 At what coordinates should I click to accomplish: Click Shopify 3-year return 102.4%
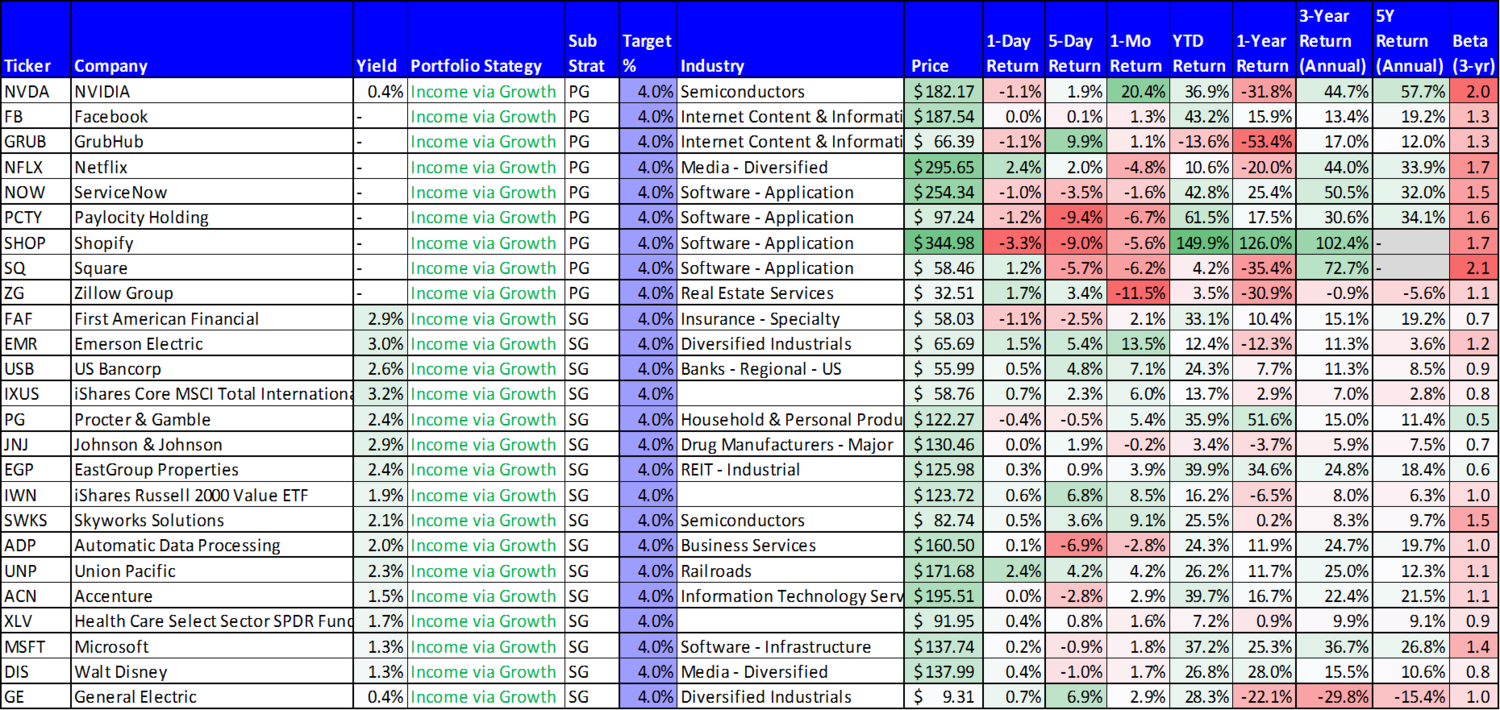[x=1333, y=243]
